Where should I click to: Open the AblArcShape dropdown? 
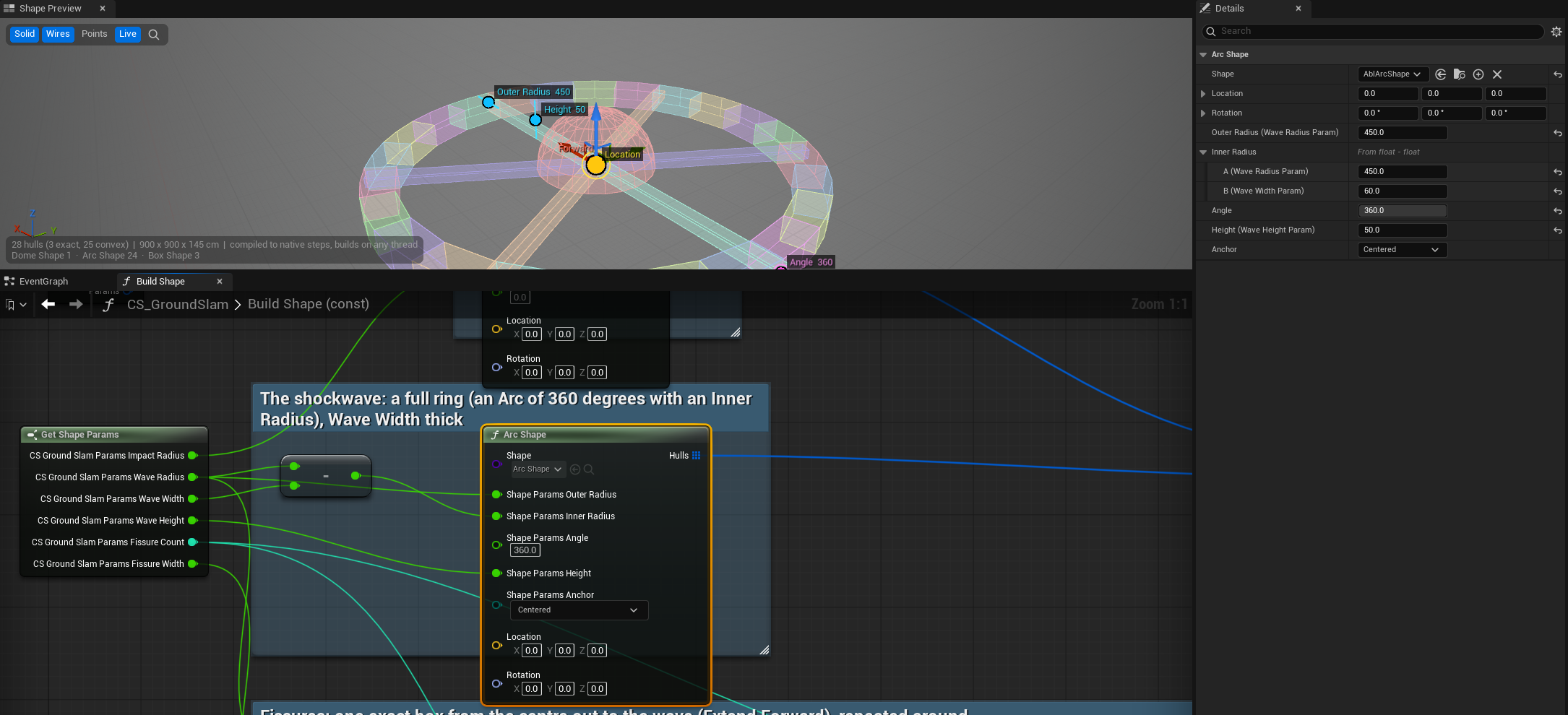(x=1392, y=74)
